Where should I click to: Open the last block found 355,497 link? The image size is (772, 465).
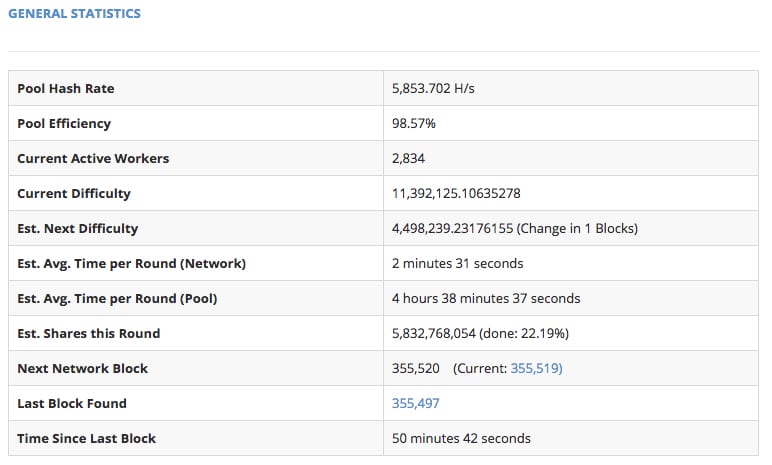pyautogui.click(x=415, y=404)
